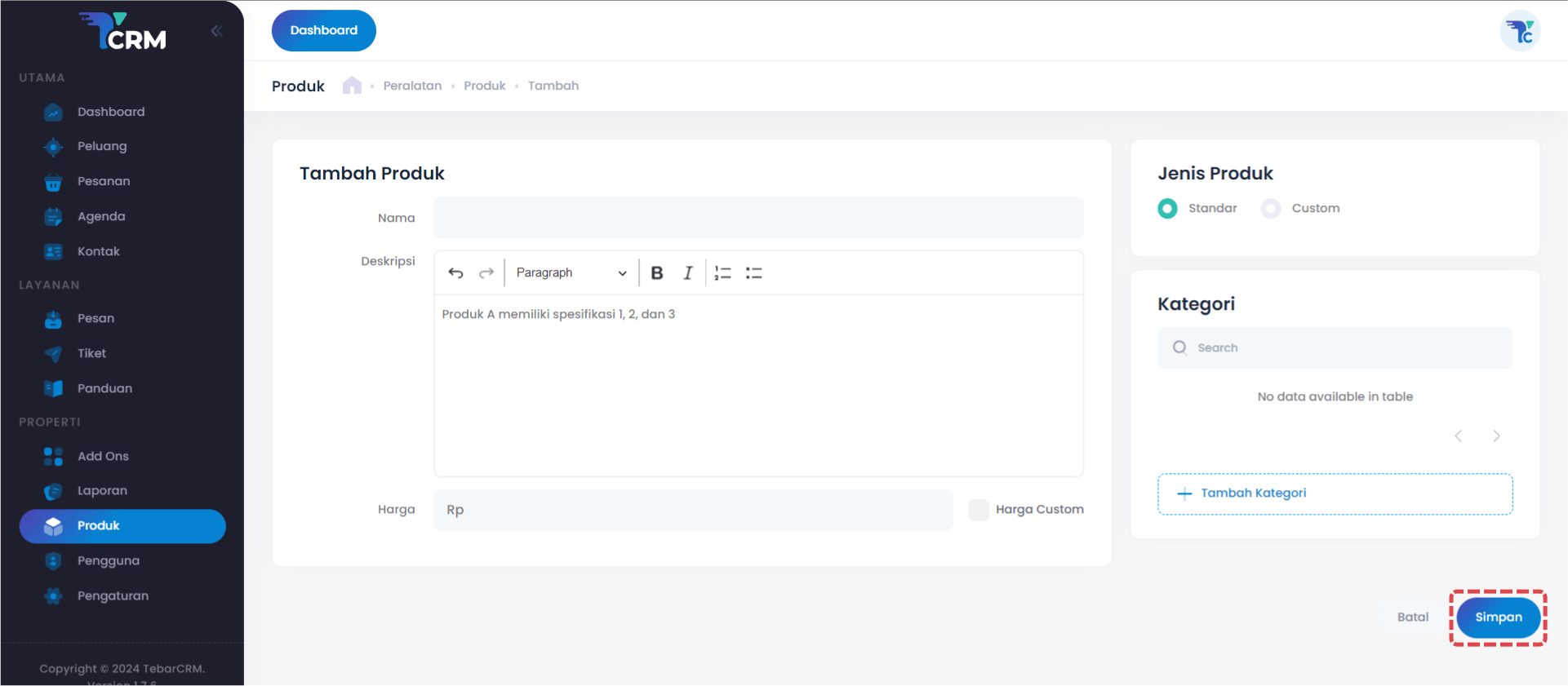1568x686 pixels.
Task: Enable the Harga Custom checkbox
Action: click(978, 510)
